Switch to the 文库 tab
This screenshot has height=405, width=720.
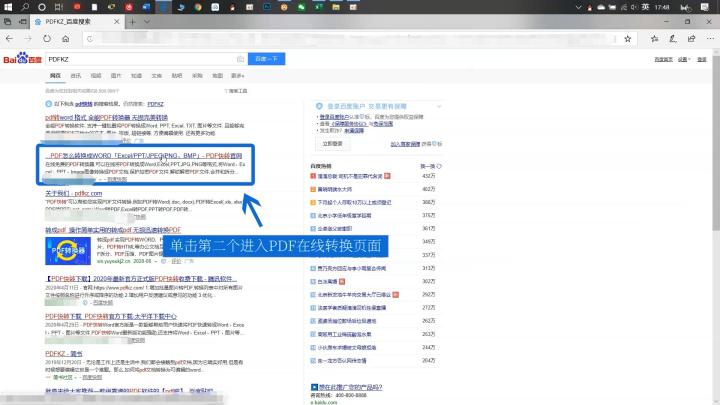coord(157,76)
